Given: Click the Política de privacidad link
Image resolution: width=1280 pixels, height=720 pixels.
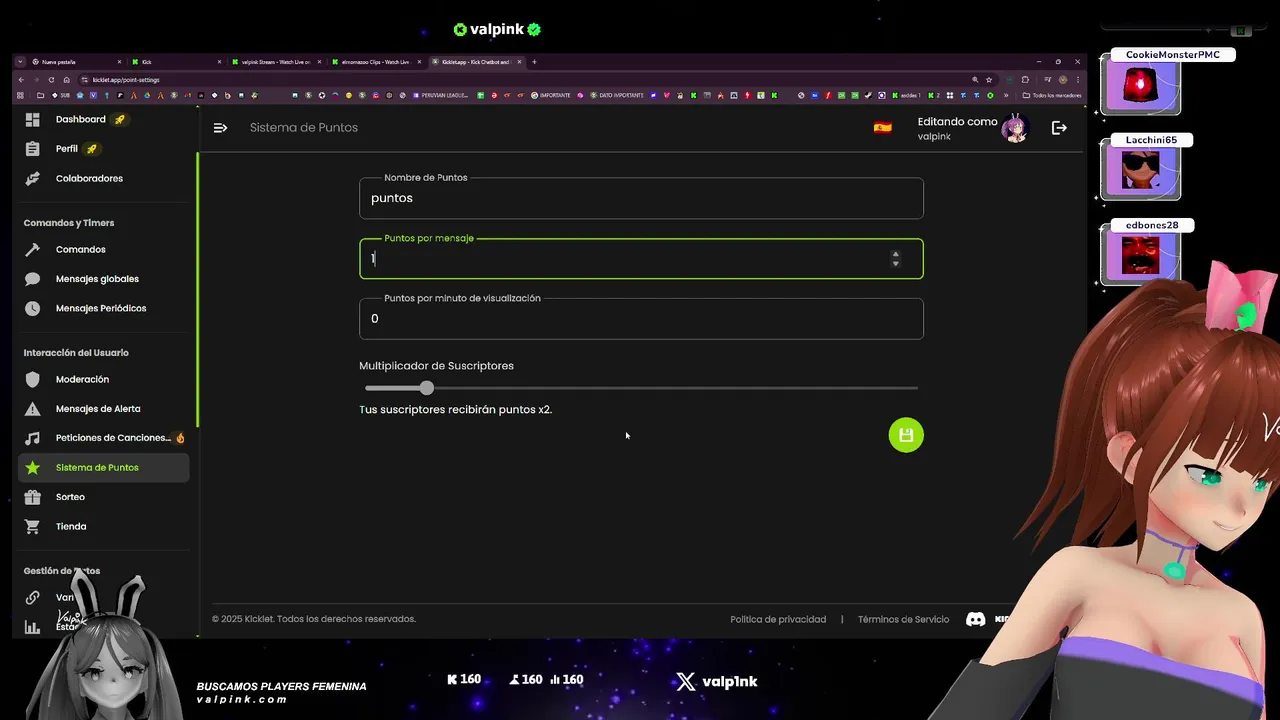Looking at the screenshot, I should coord(778,619).
